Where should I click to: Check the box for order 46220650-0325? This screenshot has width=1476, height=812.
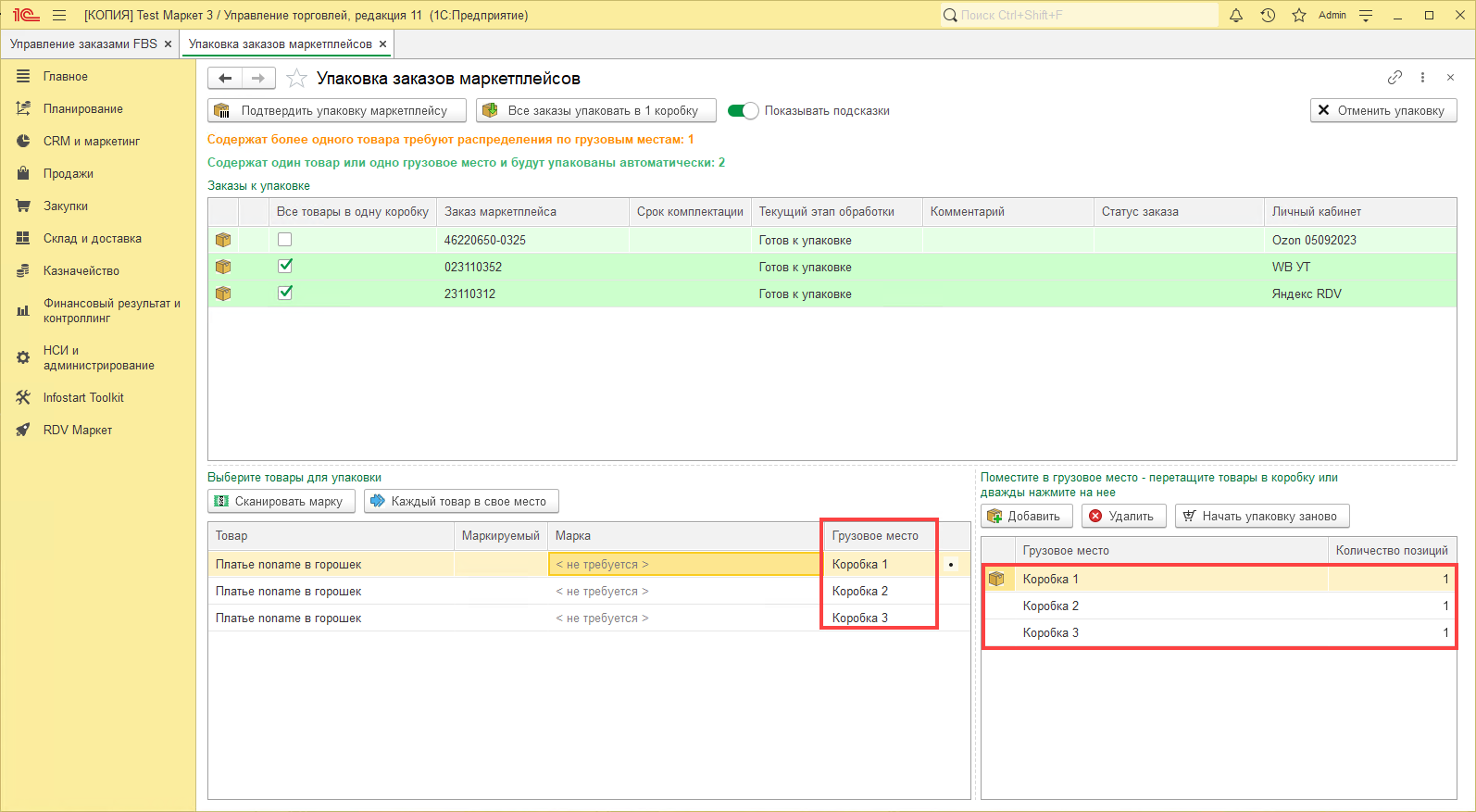(285, 240)
